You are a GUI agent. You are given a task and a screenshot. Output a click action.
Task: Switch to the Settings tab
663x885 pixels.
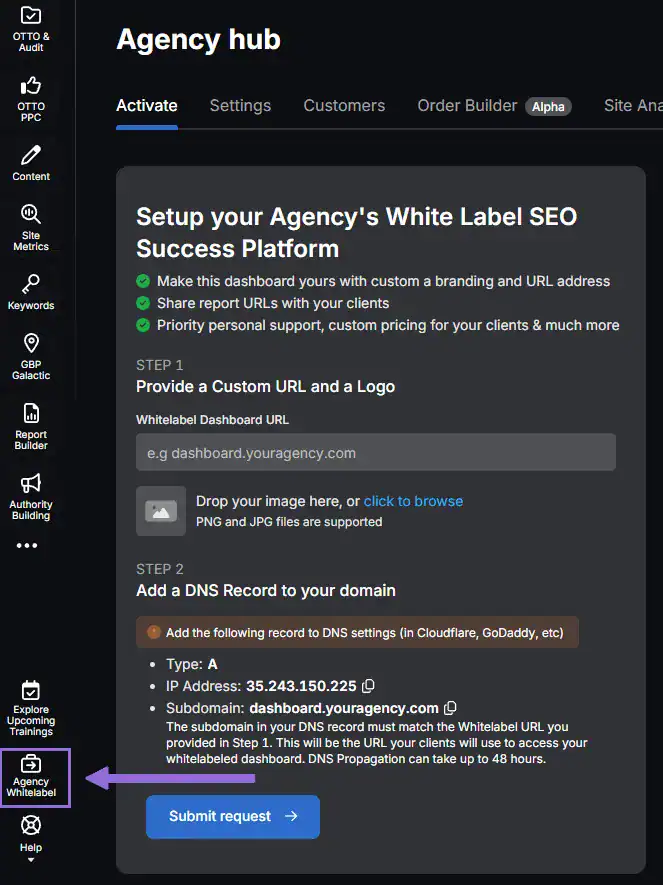click(240, 105)
